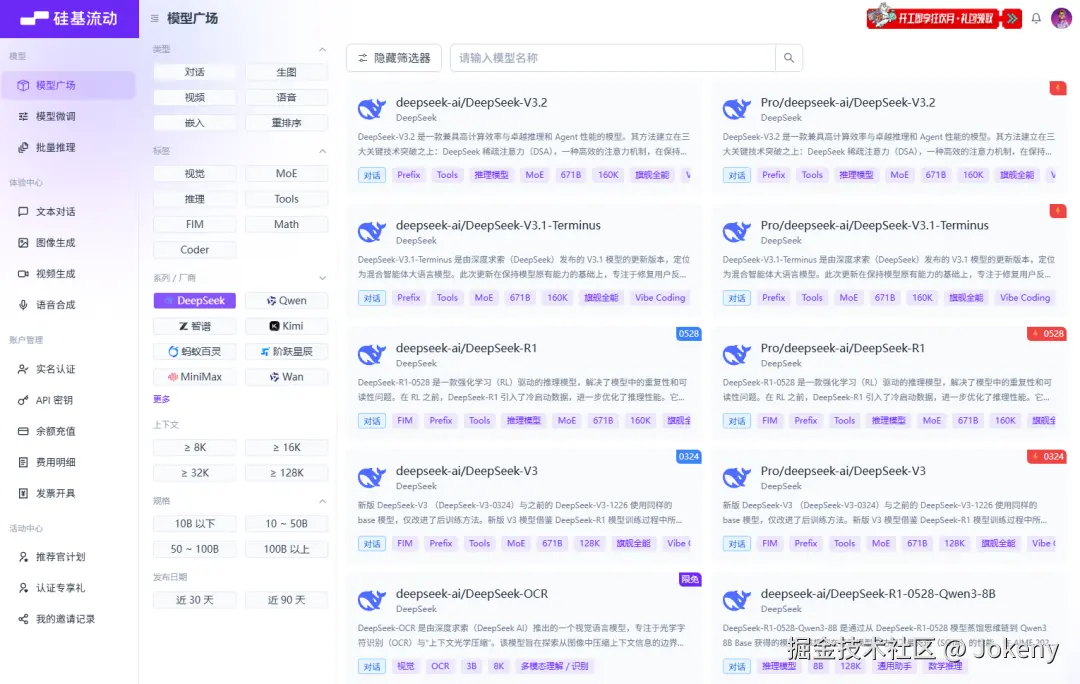This screenshot has height=684, width=1080.
Task: Toggle the Coder tag filter
Action: [x=194, y=250]
